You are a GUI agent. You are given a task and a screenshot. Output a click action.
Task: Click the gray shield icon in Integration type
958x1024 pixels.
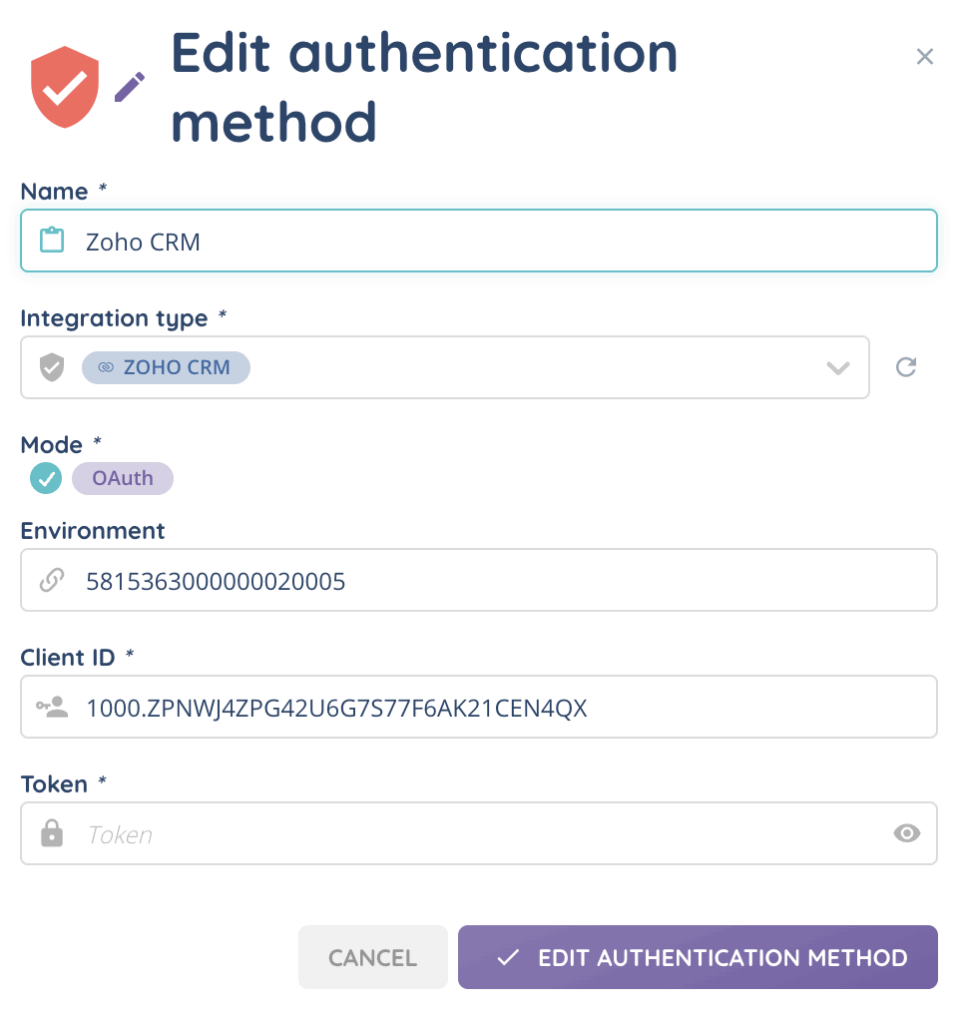tap(51, 368)
